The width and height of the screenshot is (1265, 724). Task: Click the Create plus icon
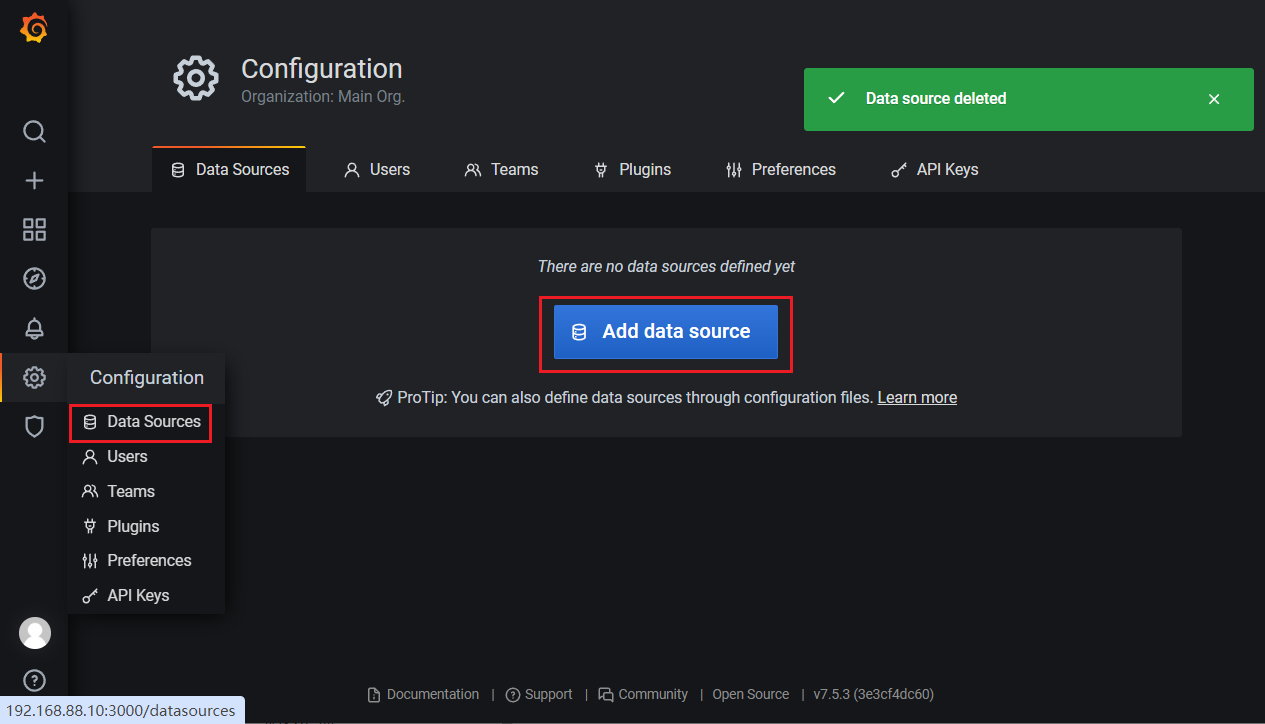[x=34, y=181]
